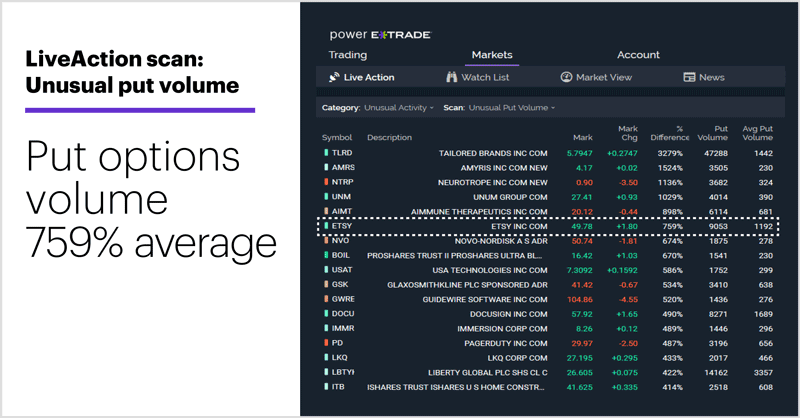Open the Market View sub-tab
Image resolution: width=800 pixels, height=418 pixels.
[596, 77]
